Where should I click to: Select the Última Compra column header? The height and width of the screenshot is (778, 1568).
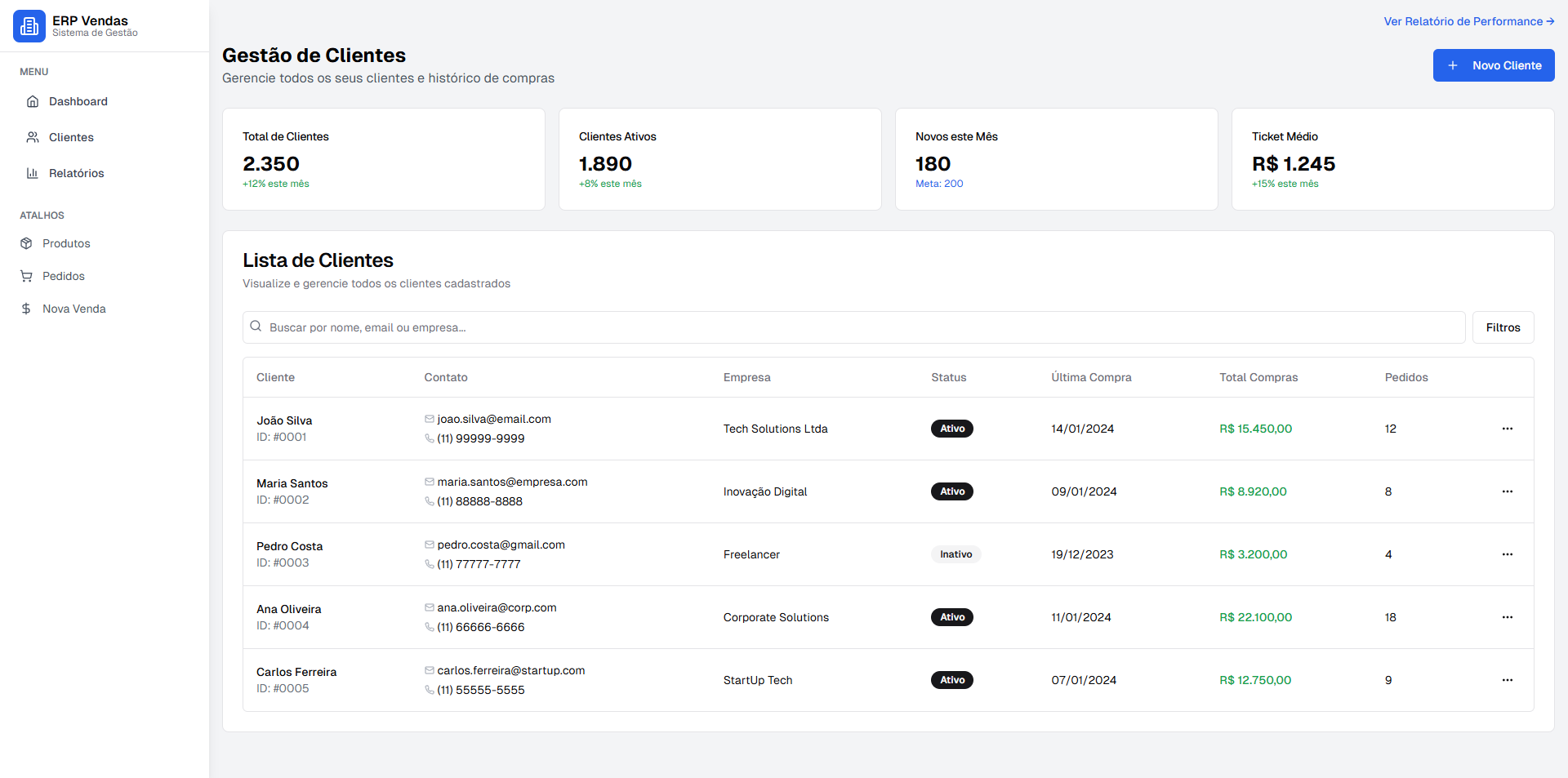pos(1091,377)
